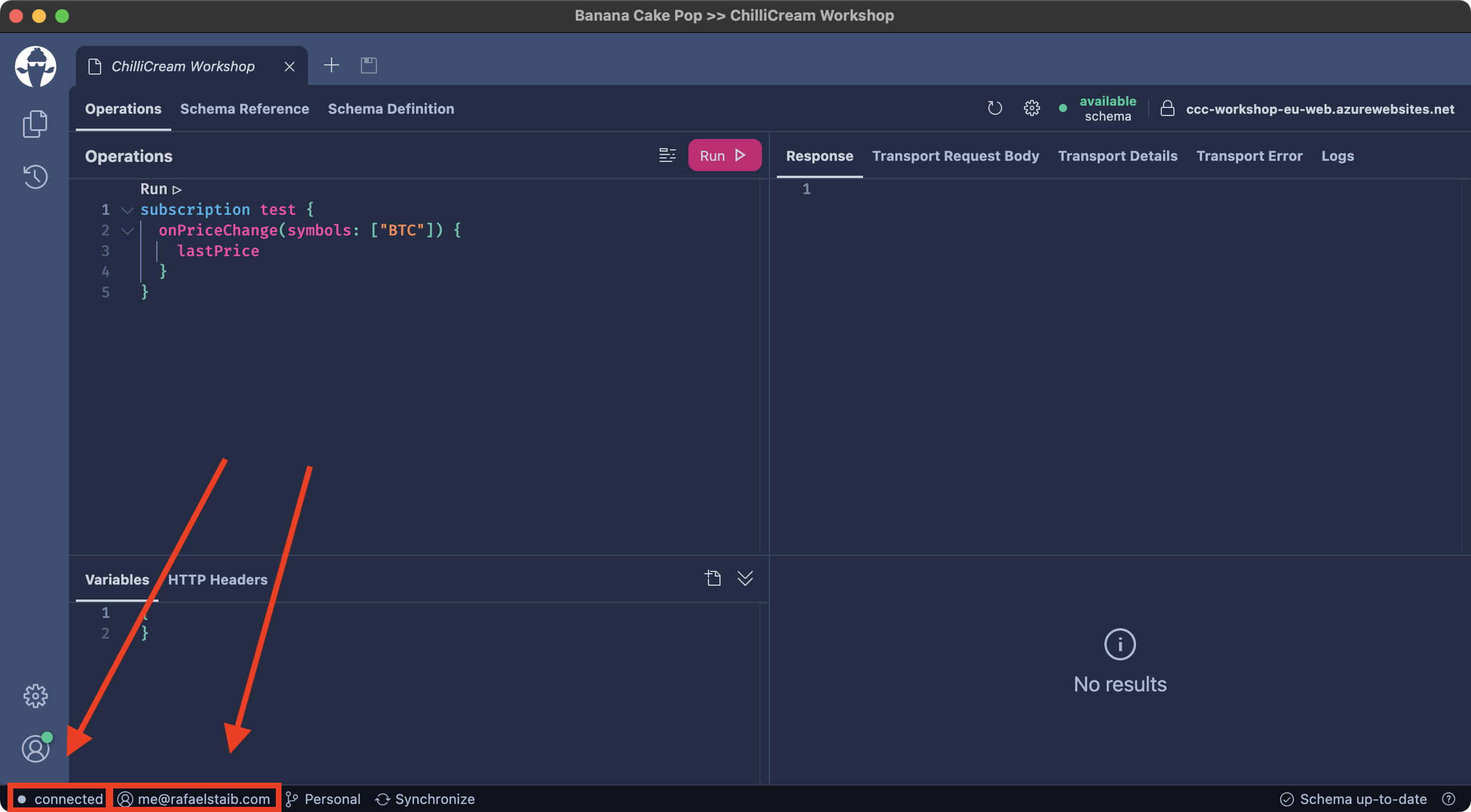Click the endpoint lock icon
Image resolution: width=1471 pixels, height=812 pixels.
point(1168,109)
